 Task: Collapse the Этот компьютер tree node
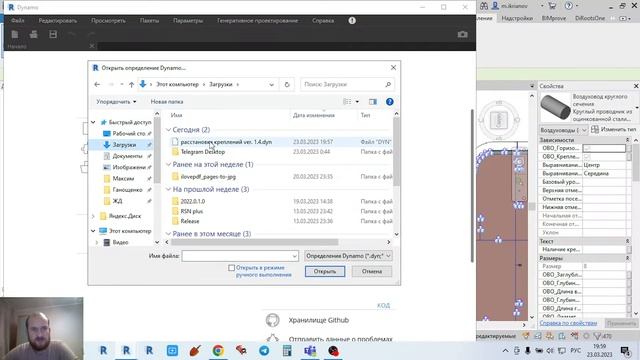click(x=93, y=231)
